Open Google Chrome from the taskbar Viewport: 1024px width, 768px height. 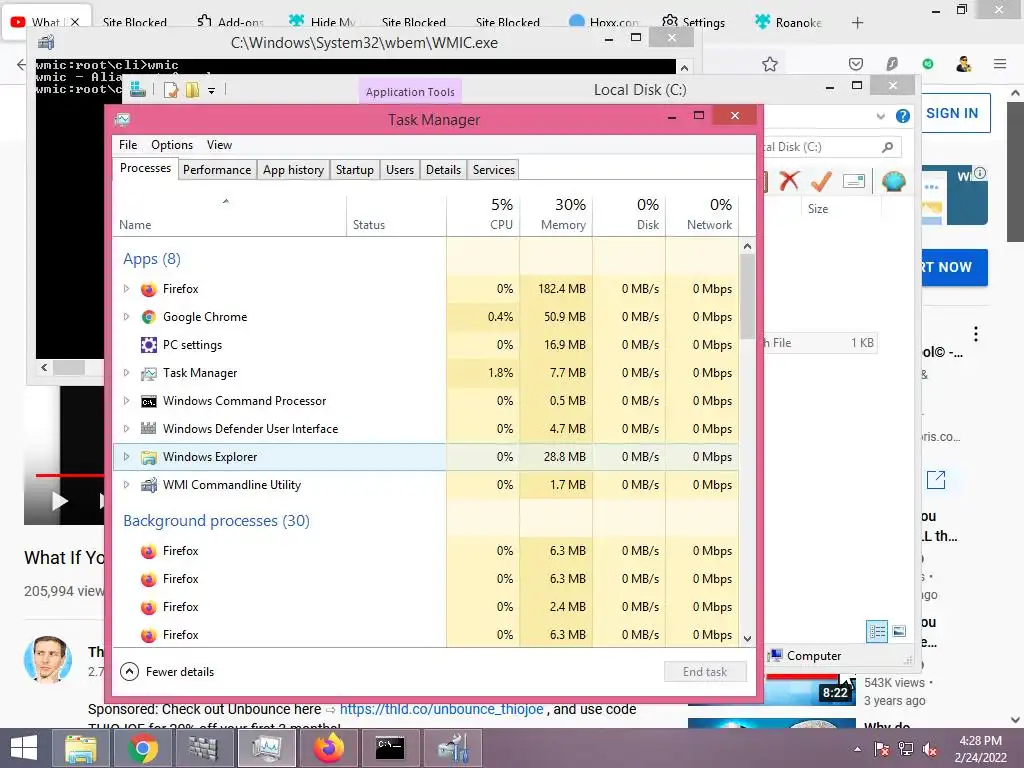point(142,748)
